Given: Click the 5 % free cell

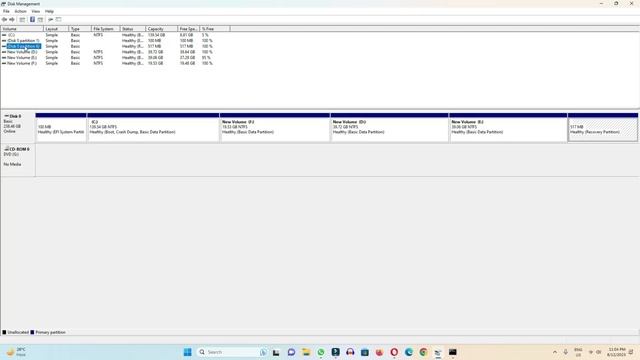Looking at the screenshot, I should [x=205, y=35].
